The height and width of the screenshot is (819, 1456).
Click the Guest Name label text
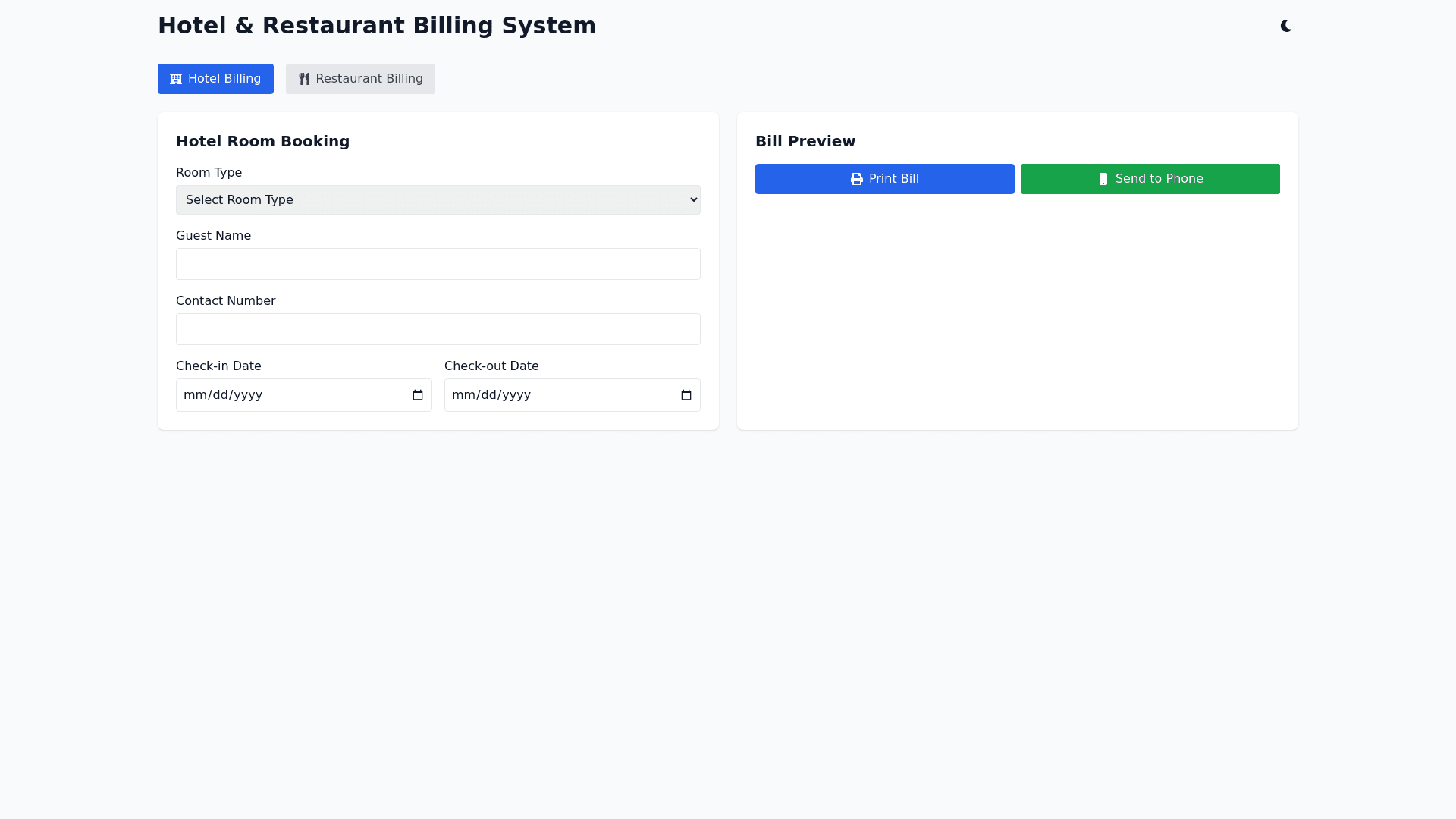tap(213, 236)
